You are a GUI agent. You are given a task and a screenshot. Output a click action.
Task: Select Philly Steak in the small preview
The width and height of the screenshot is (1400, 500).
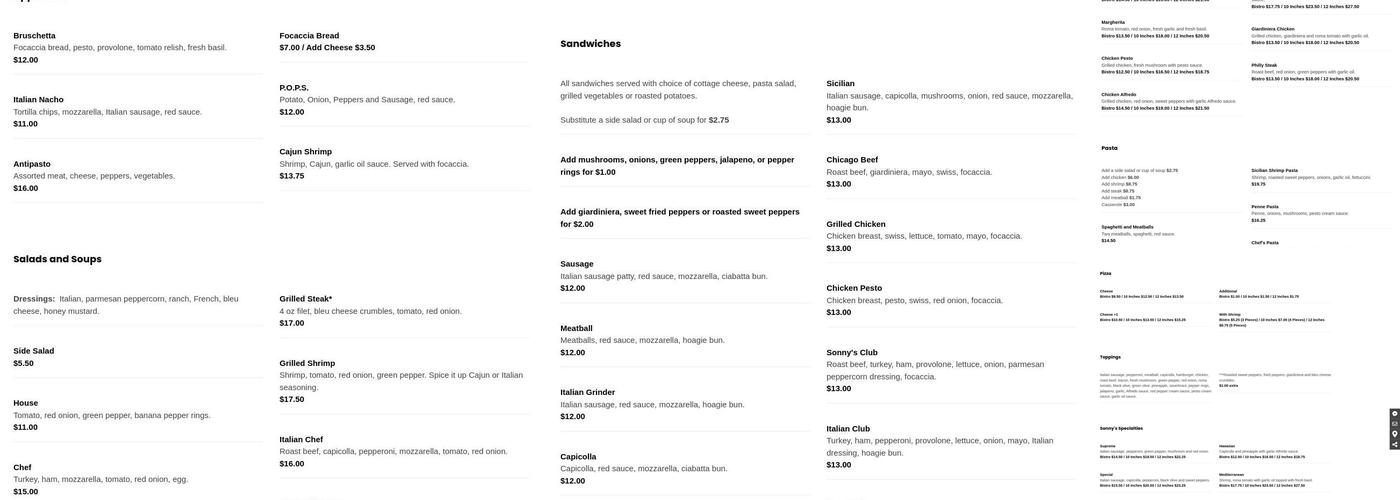(x=1264, y=65)
